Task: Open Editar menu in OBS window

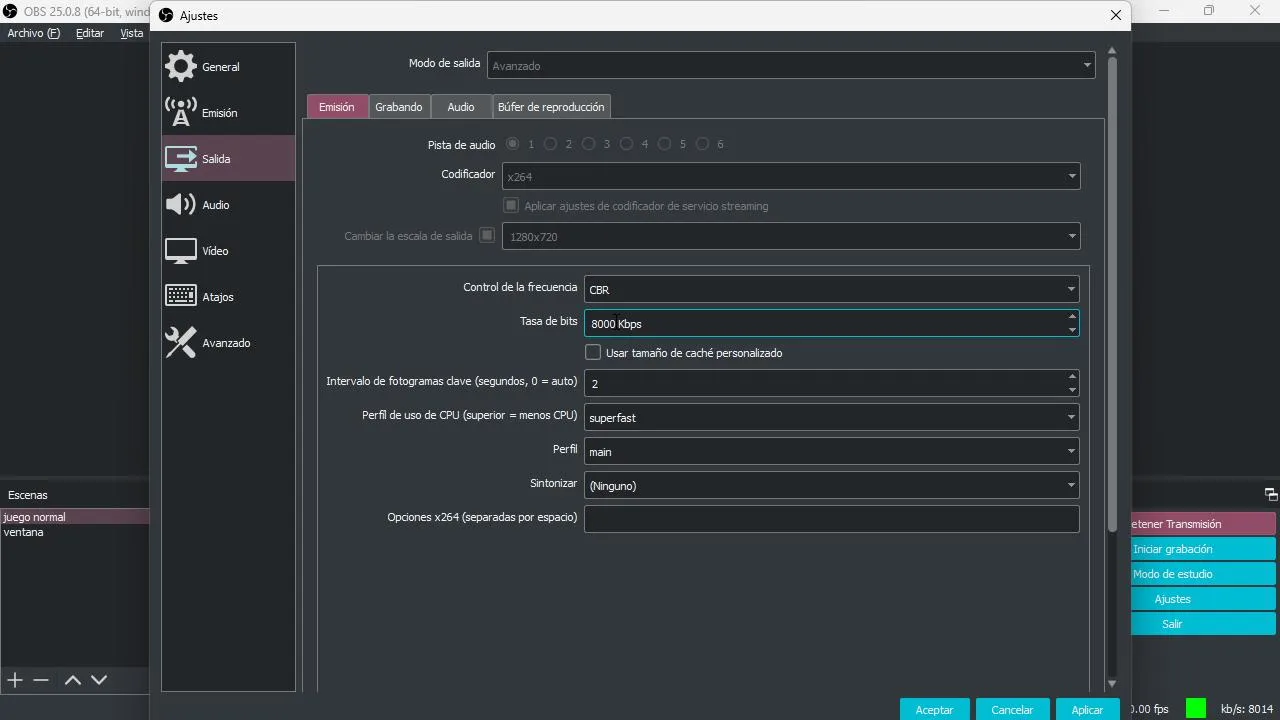Action: click(90, 33)
